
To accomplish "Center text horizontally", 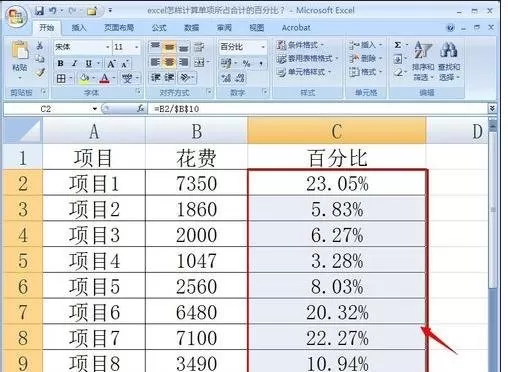I will point(169,62).
